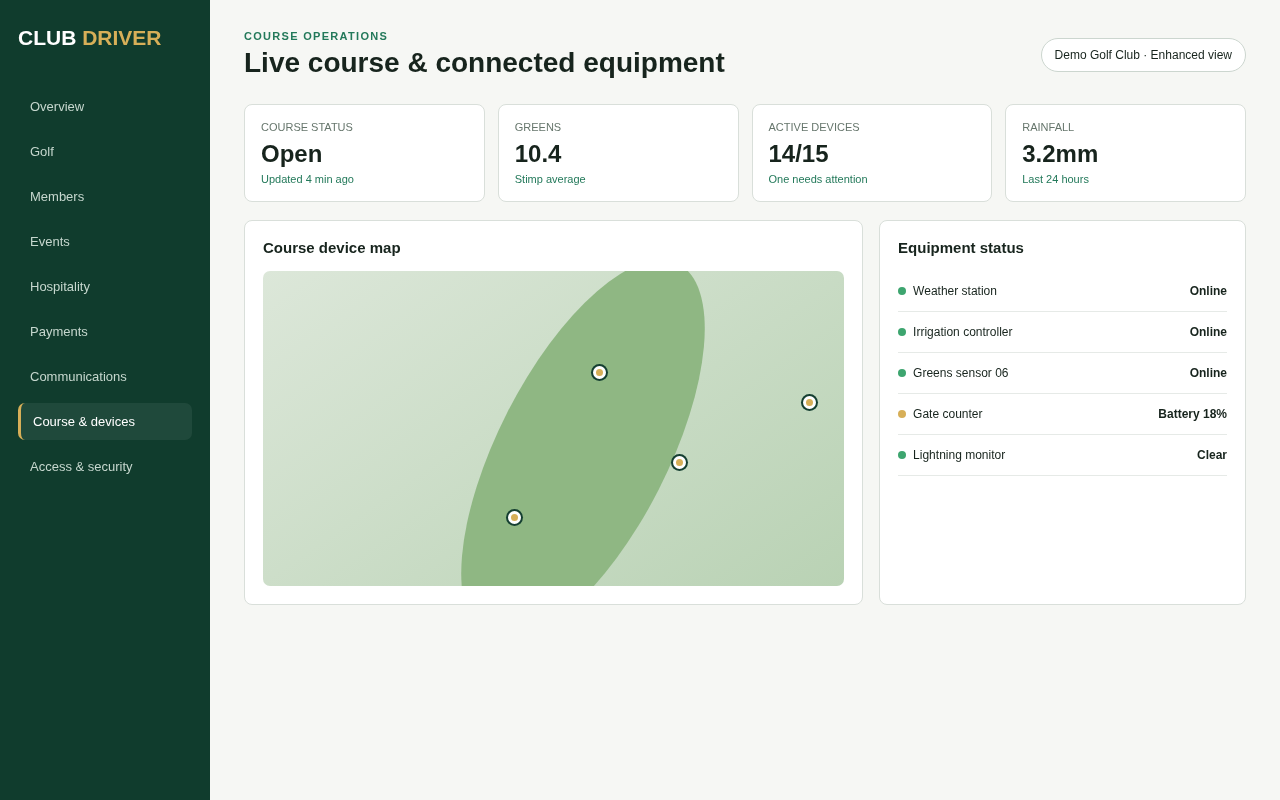Viewport: 1280px width, 800px height.
Task: Open Members in the sidebar
Action: [105, 196]
